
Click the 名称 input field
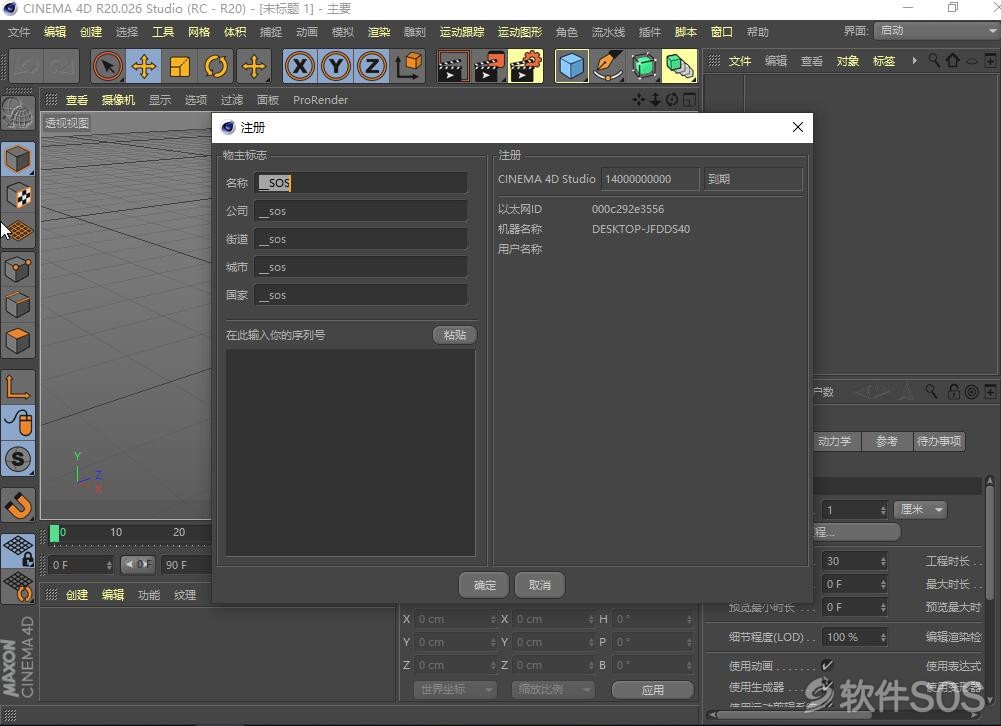point(361,183)
